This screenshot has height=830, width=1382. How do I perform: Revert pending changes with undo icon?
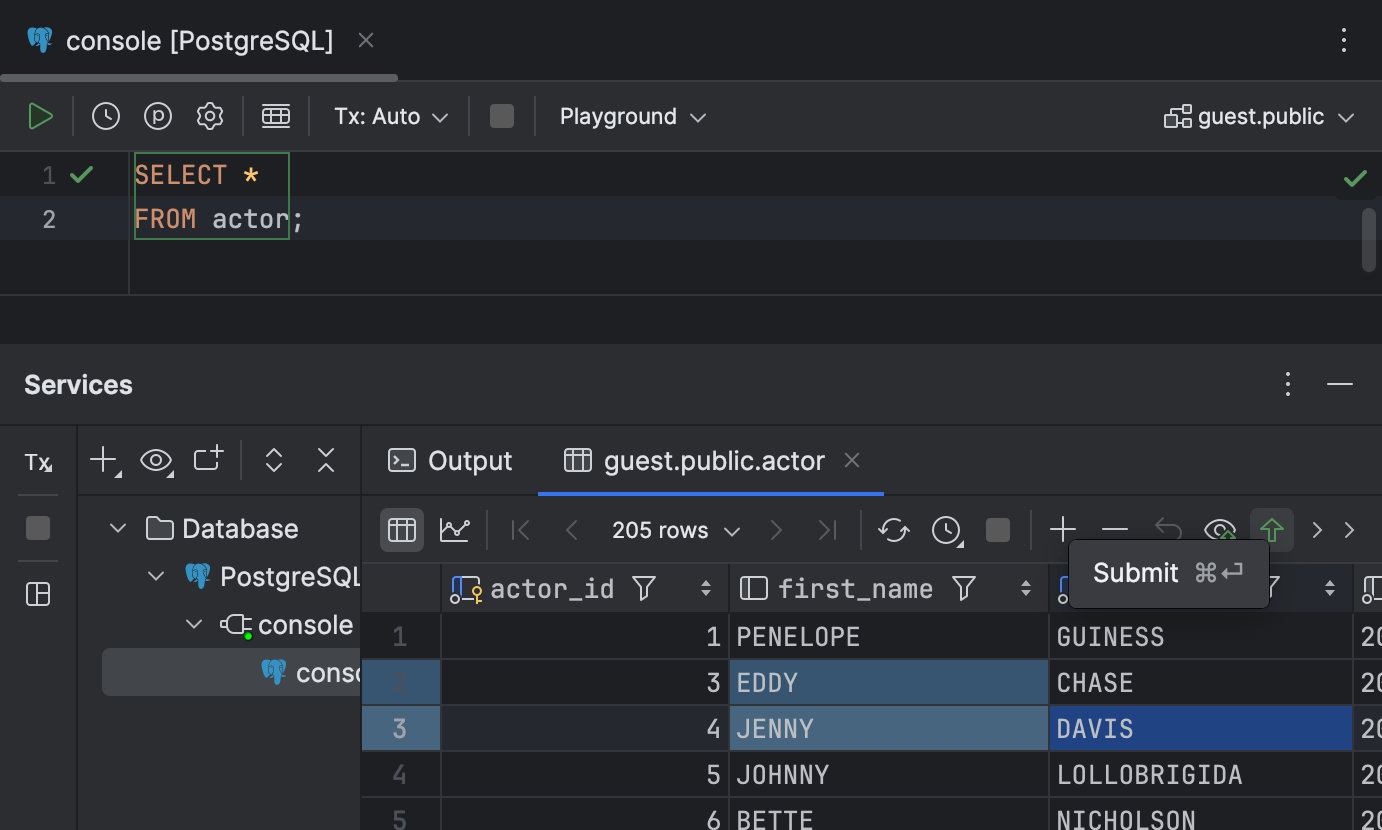[1167, 529]
